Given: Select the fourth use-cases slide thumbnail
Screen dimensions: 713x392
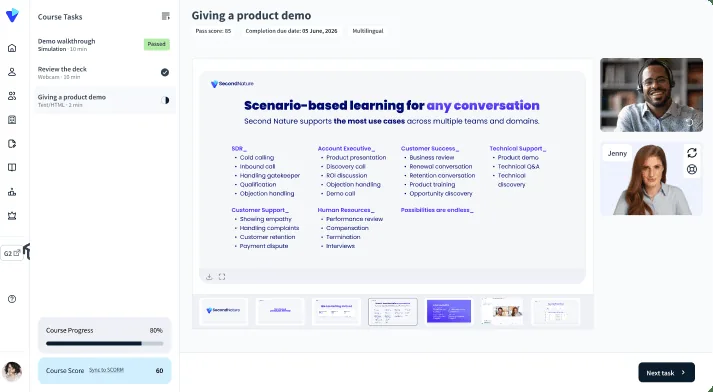Looking at the screenshot, I should [x=392, y=312].
